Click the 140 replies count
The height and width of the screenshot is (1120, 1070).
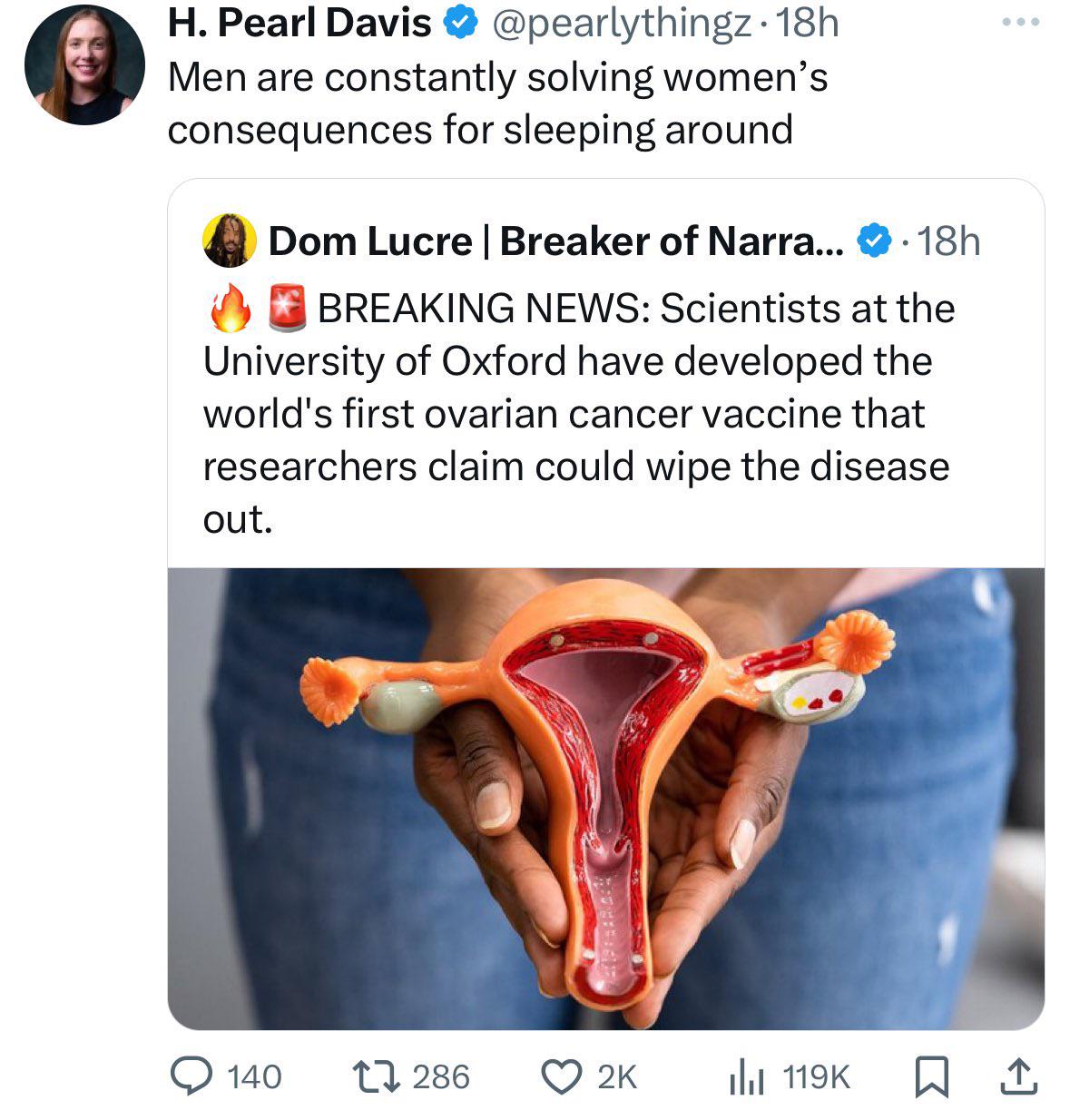coord(254,1077)
